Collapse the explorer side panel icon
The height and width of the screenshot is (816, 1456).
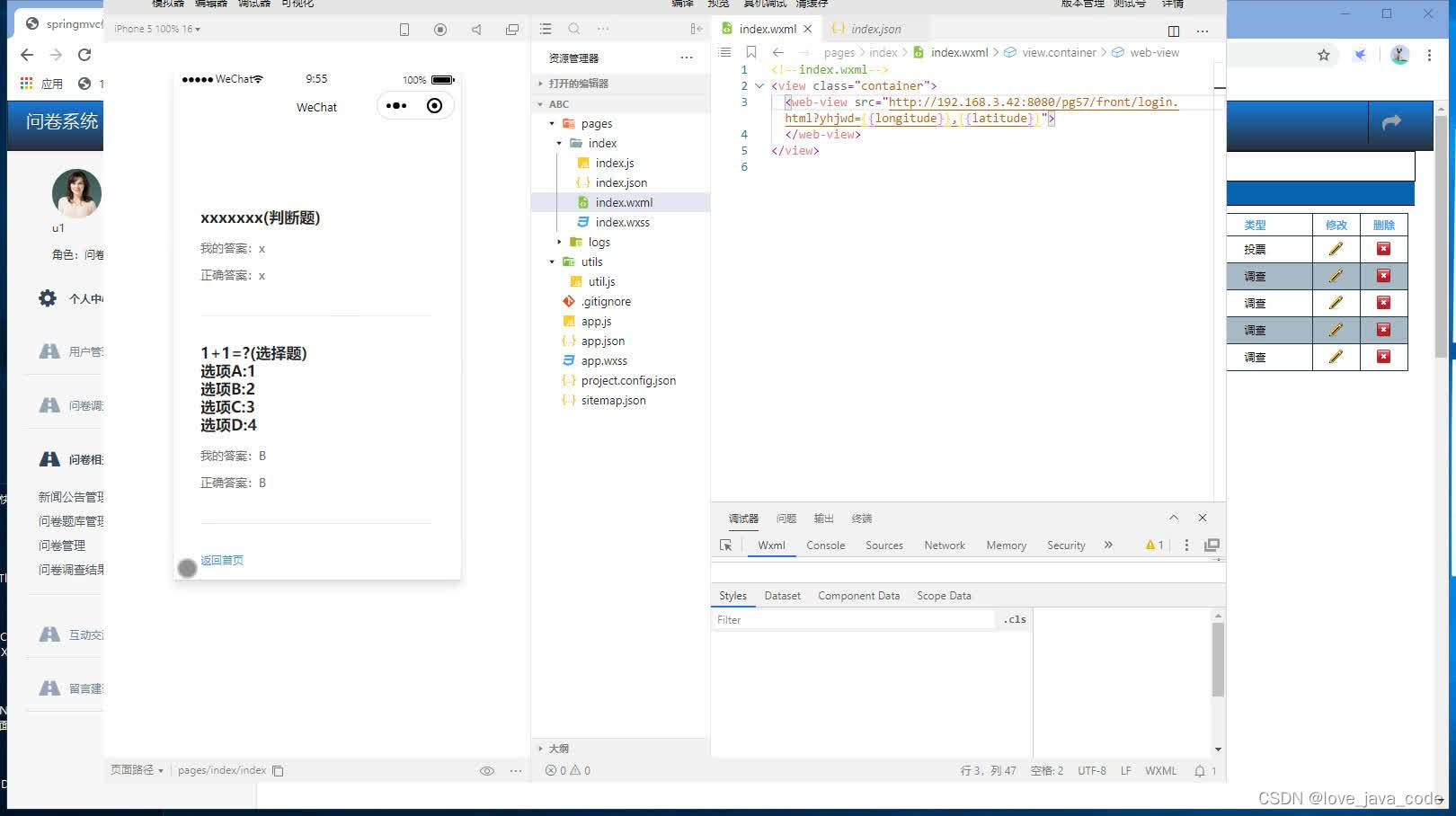click(x=697, y=29)
